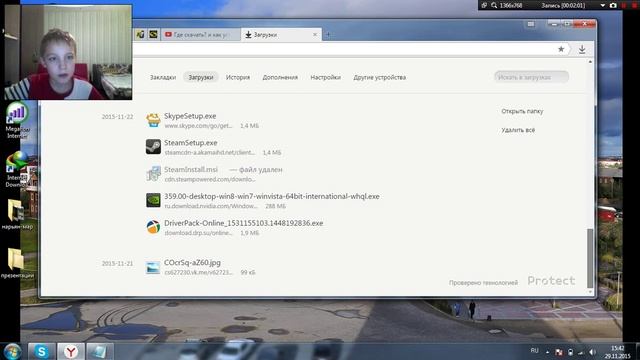Select the Загрузки section
Viewport: 640px width, 360px height.
(x=201, y=77)
